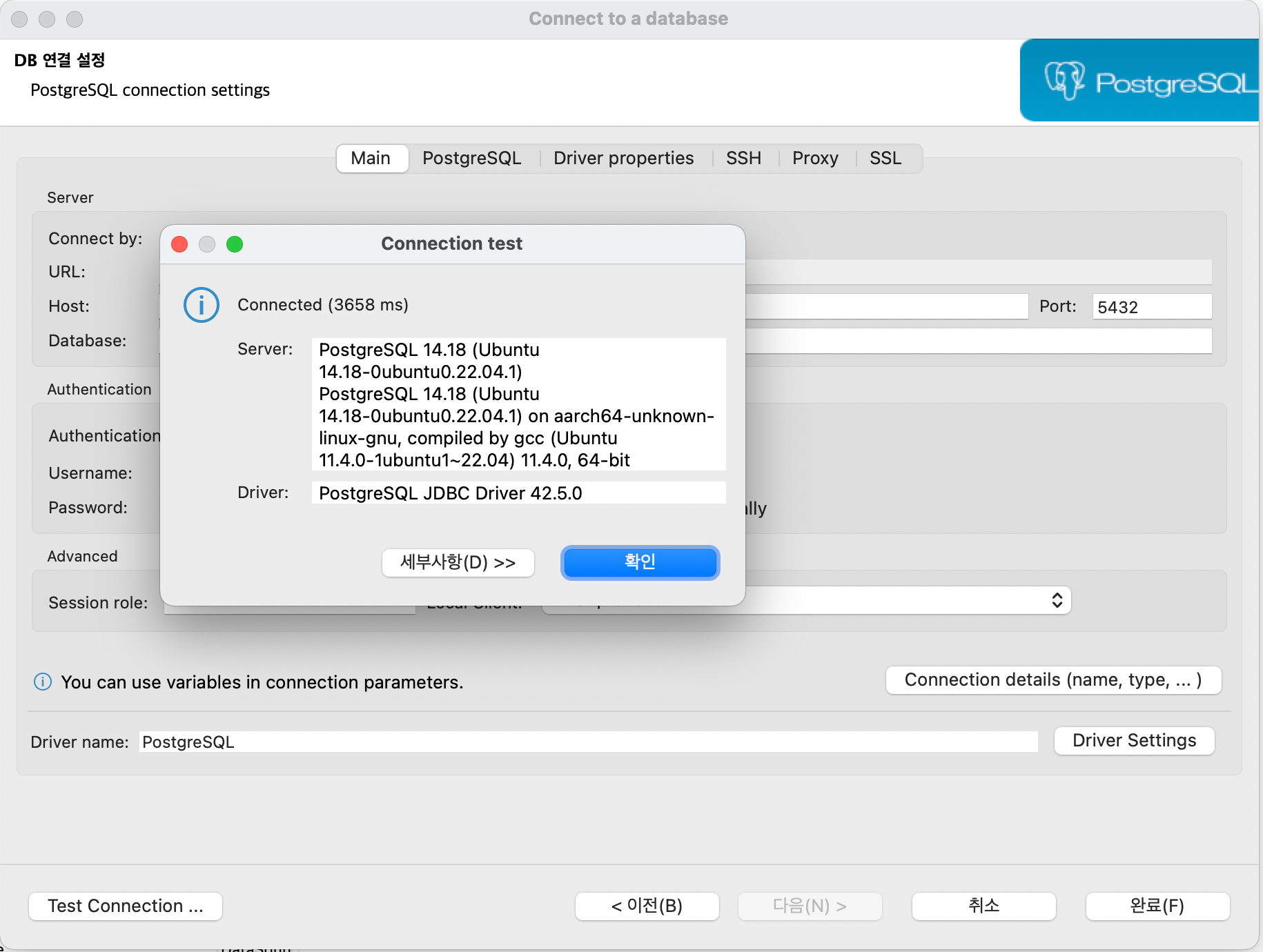The image size is (1263, 952).
Task: Open Driver Settings
Action: (1134, 741)
